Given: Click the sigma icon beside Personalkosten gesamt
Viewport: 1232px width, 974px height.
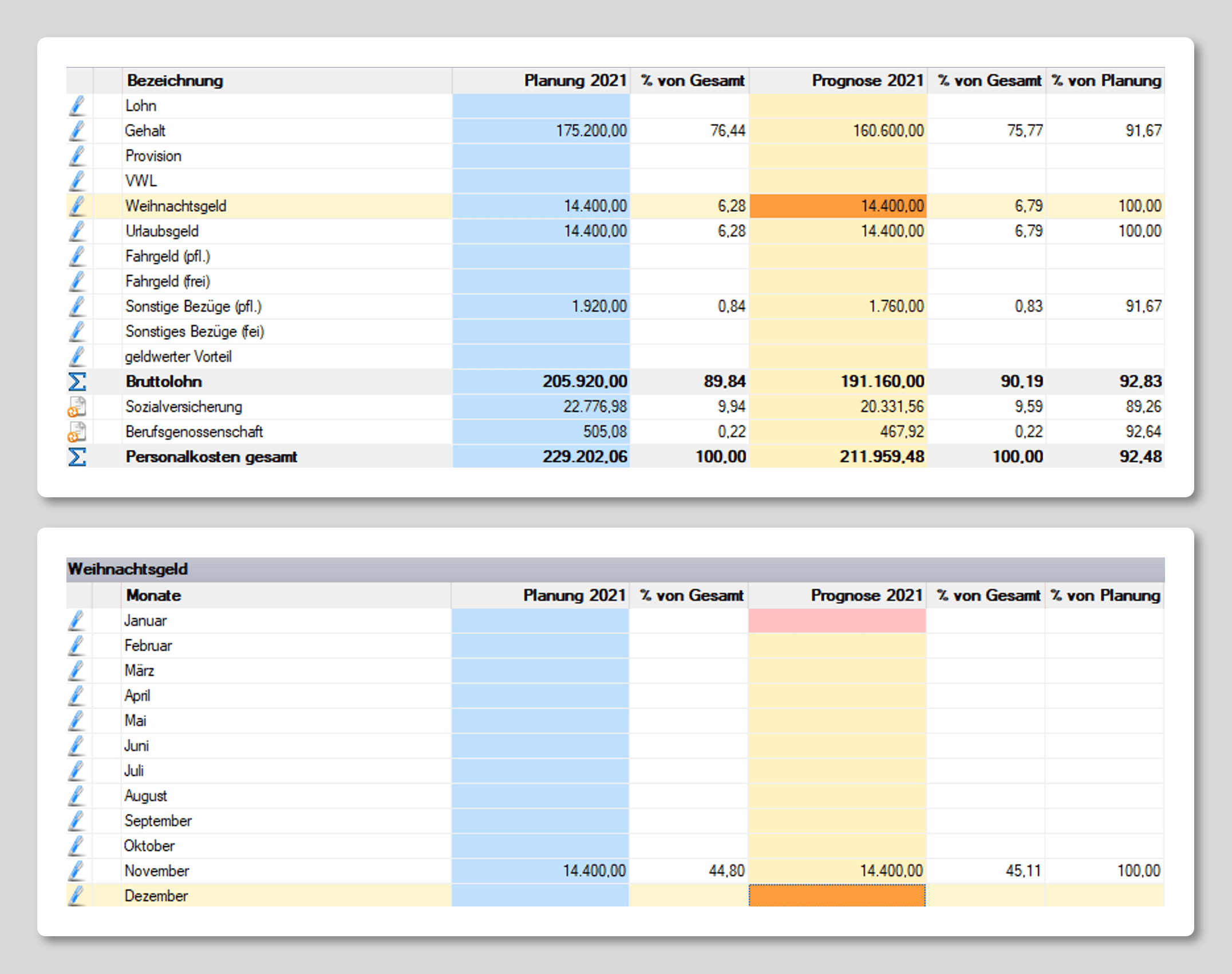Looking at the screenshot, I should click(x=77, y=457).
